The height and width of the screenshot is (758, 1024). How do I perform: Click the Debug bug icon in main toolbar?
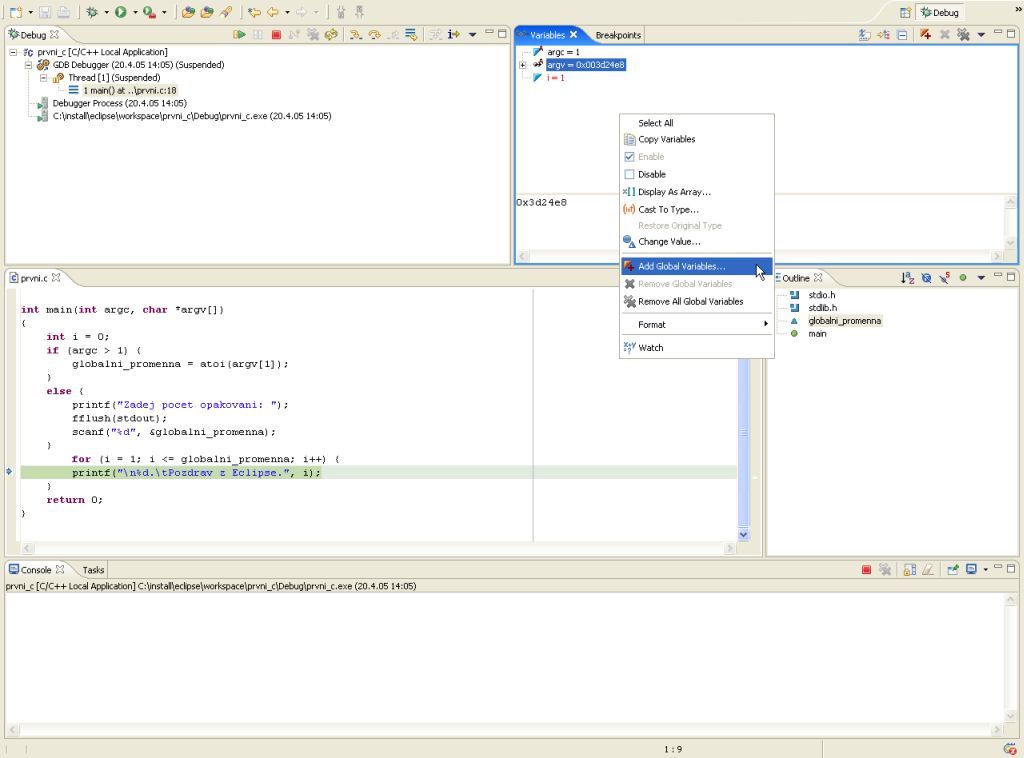coord(92,12)
